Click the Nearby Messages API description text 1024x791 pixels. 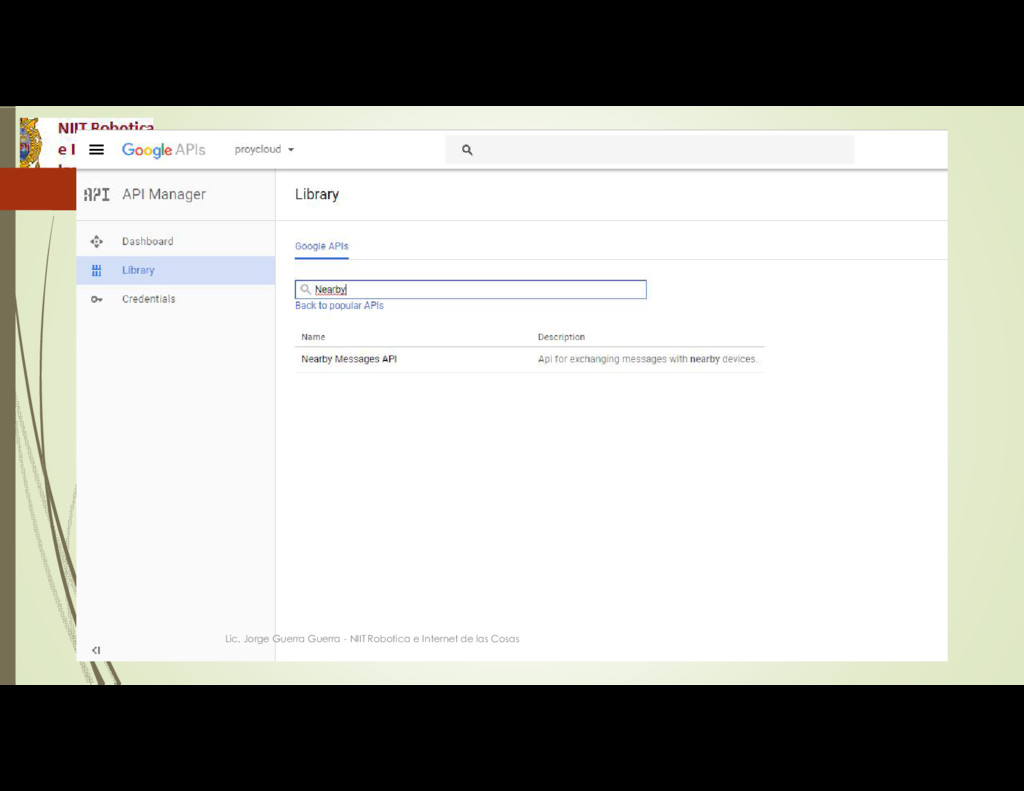(x=647, y=359)
